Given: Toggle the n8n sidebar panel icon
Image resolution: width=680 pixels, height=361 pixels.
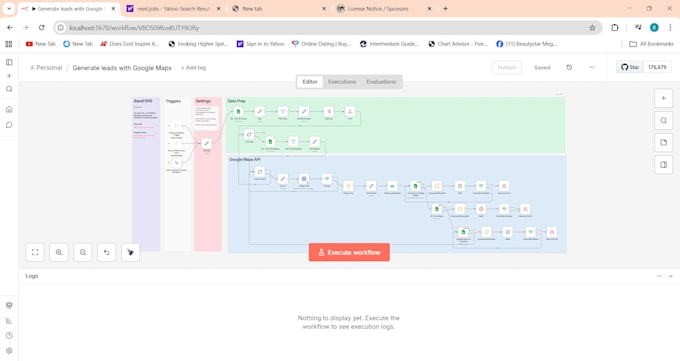Looking at the screenshot, I should (9, 62).
